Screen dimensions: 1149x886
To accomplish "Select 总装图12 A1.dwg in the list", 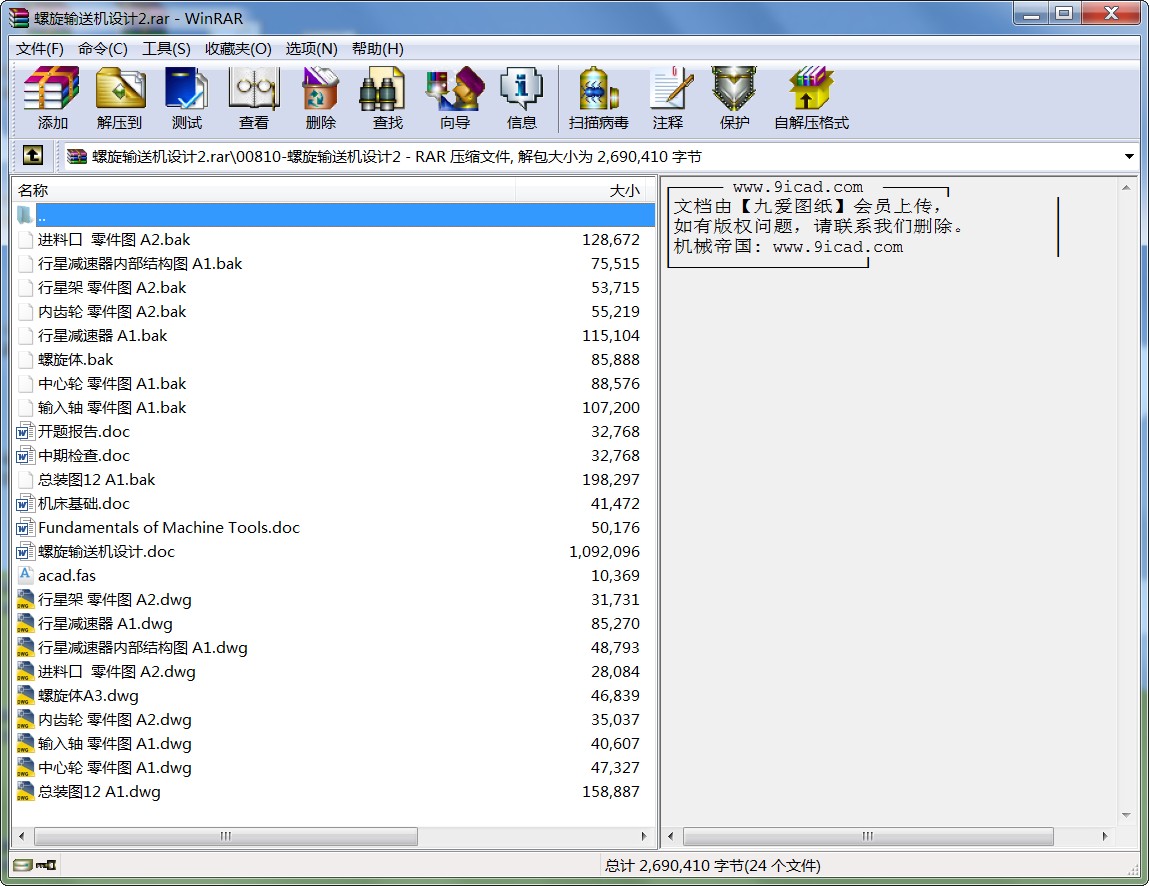I will pyautogui.click(x=99, y=792).
